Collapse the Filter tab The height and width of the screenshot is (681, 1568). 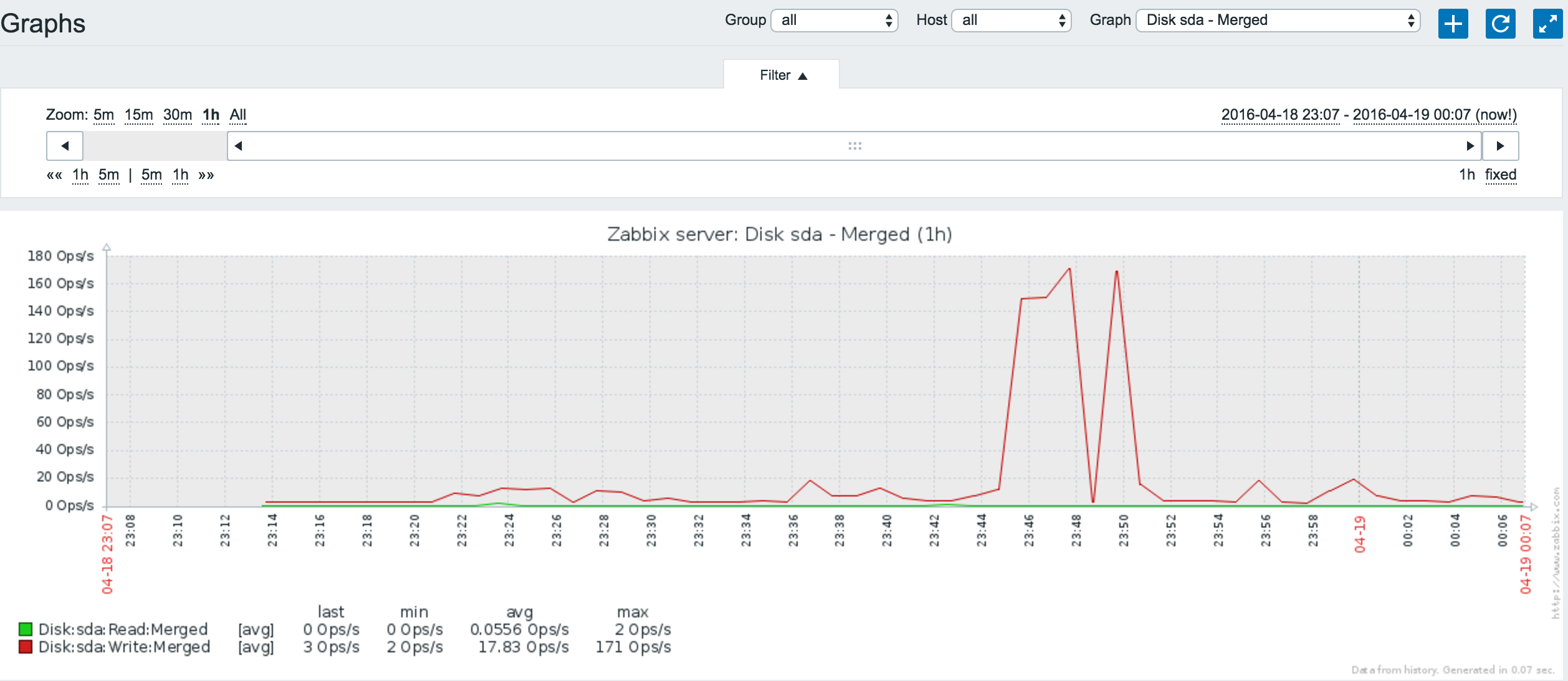pos(782,75)
